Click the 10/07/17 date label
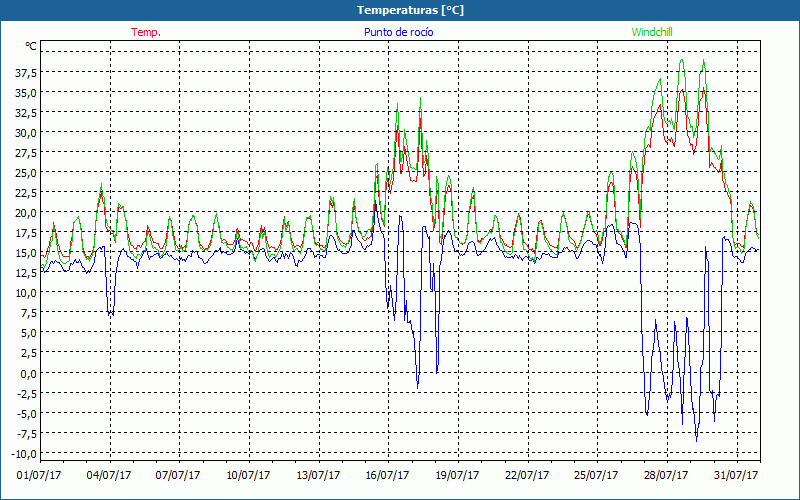Viewport: 800px width, 500px height. tap(248, 475)
